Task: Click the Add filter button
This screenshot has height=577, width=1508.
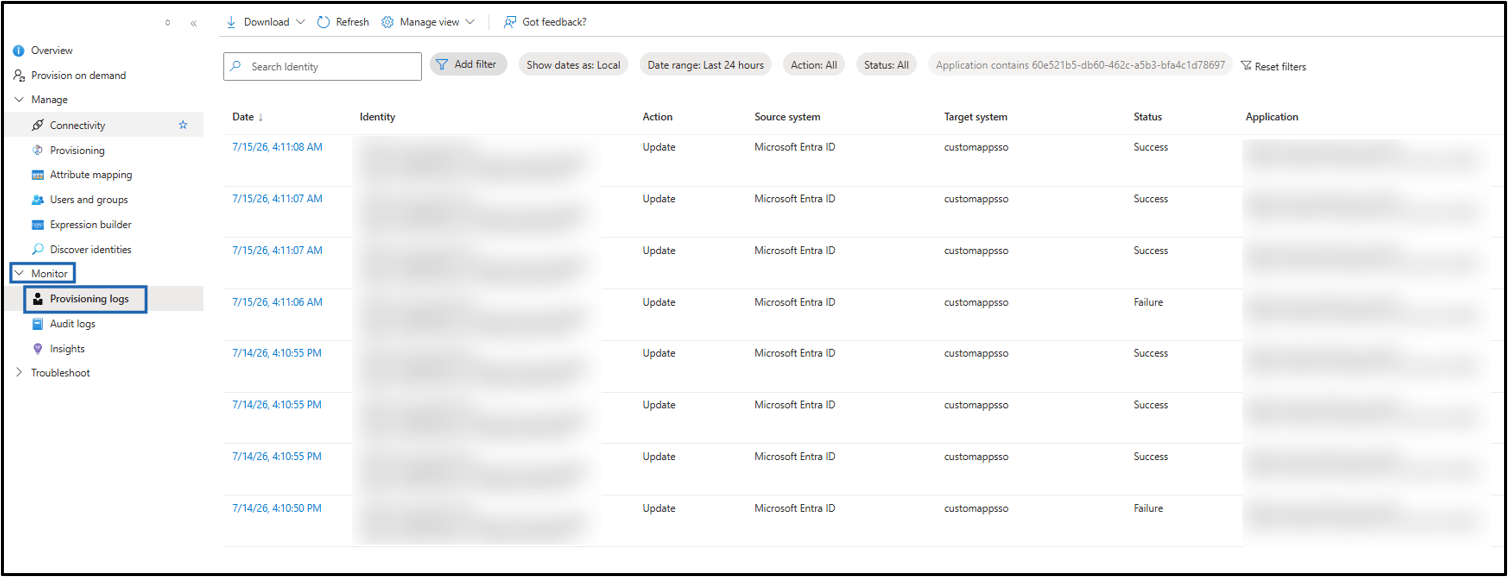Action: pos(469,64)
